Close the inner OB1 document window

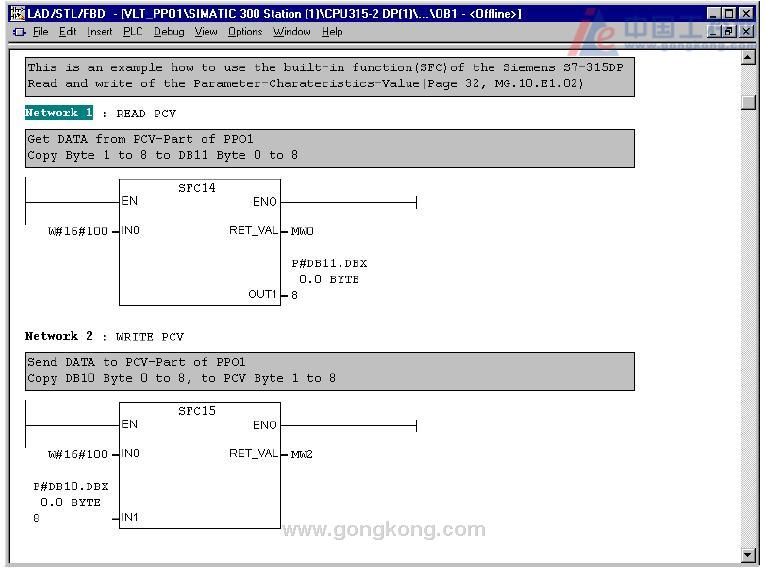point(746,32)
